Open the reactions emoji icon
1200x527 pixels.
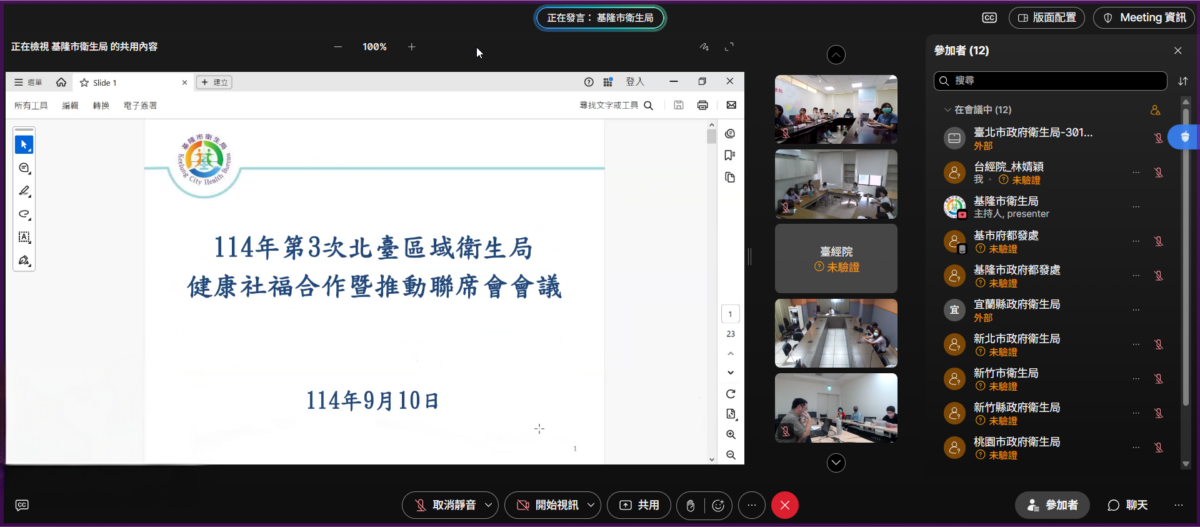717,505
